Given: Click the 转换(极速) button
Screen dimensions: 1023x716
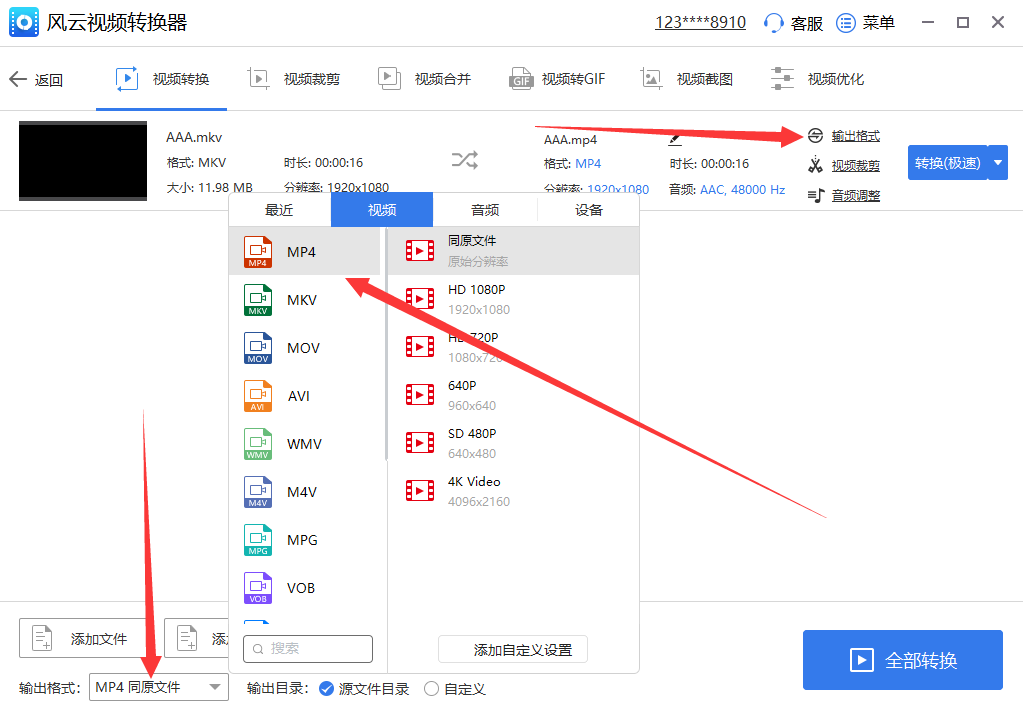Looking at the screenshot, I should 947,163.
